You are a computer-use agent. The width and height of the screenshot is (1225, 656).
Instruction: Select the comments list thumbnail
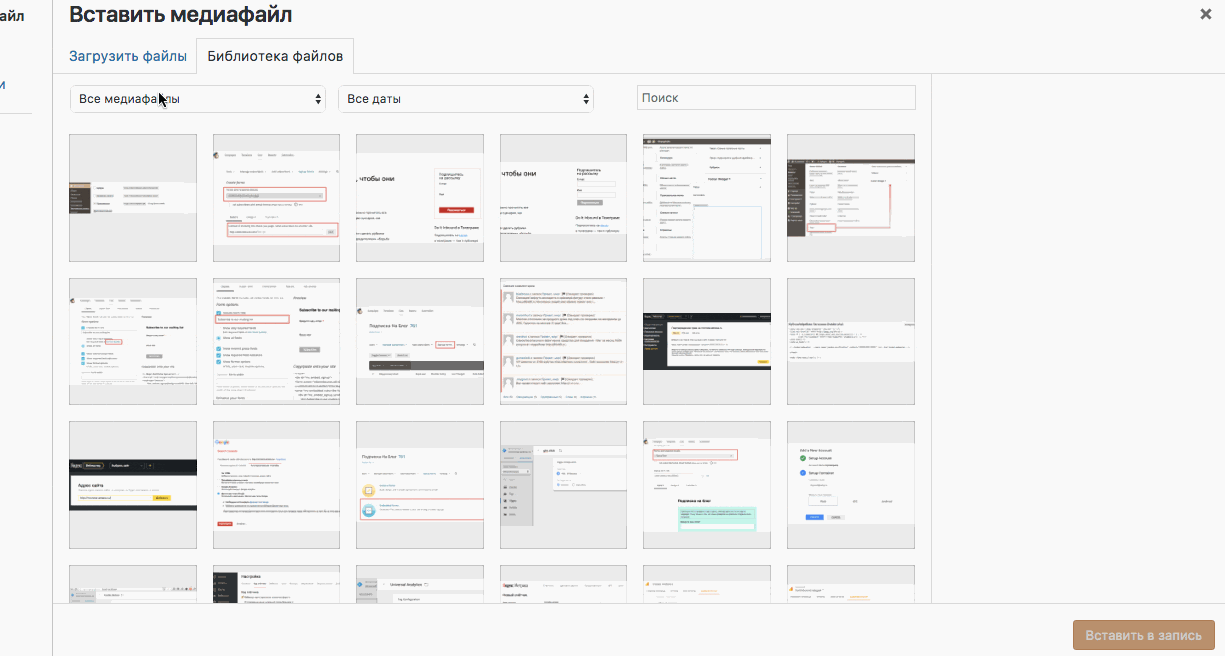click(564, 342)
